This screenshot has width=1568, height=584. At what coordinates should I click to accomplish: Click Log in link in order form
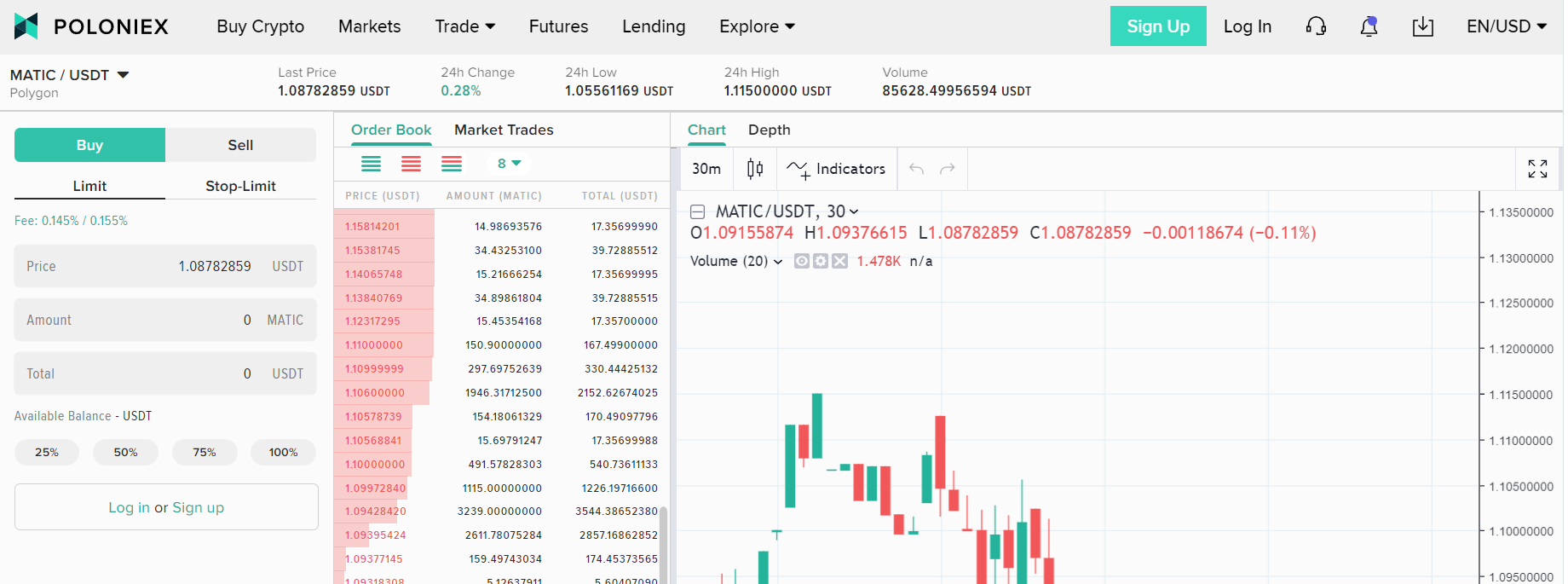[129, 507]
